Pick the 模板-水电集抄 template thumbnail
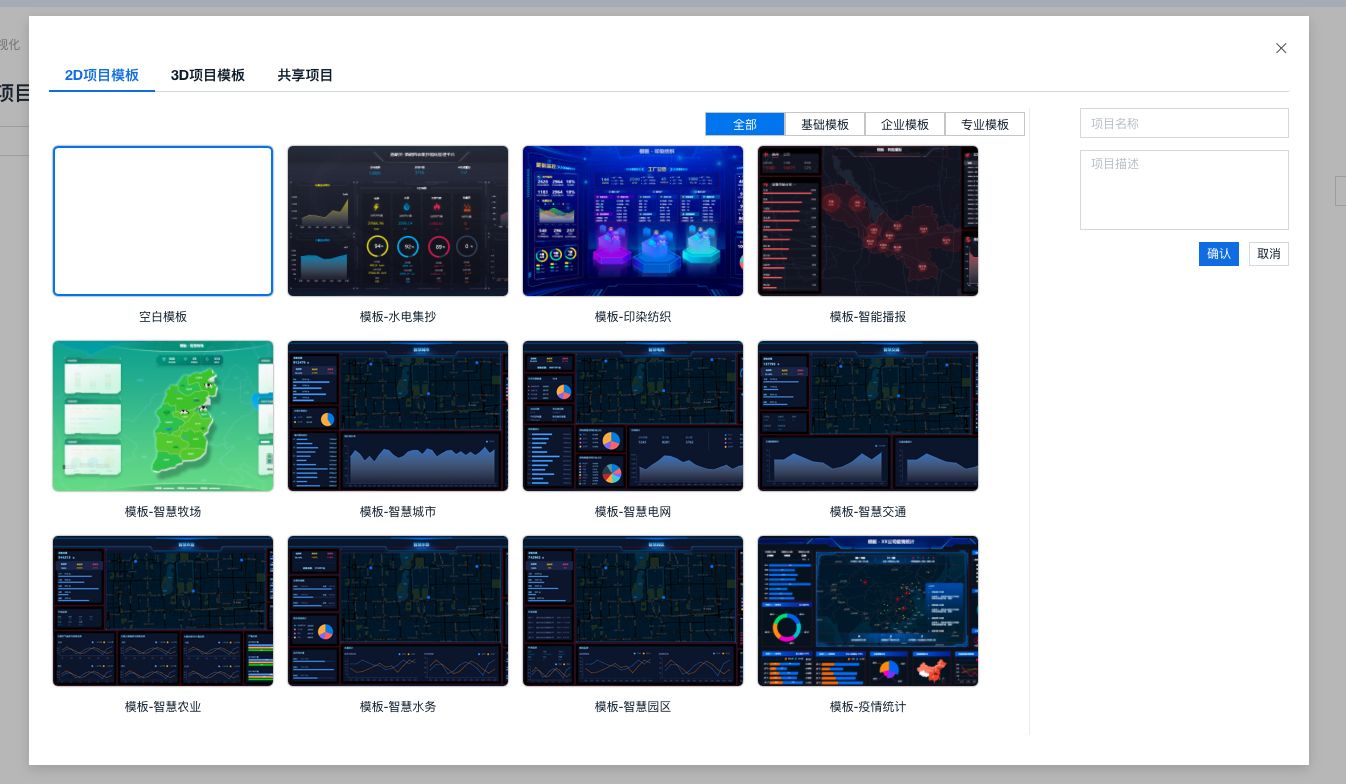The height and width of the screenshot is (784, 1346). (x=398, y=221)
